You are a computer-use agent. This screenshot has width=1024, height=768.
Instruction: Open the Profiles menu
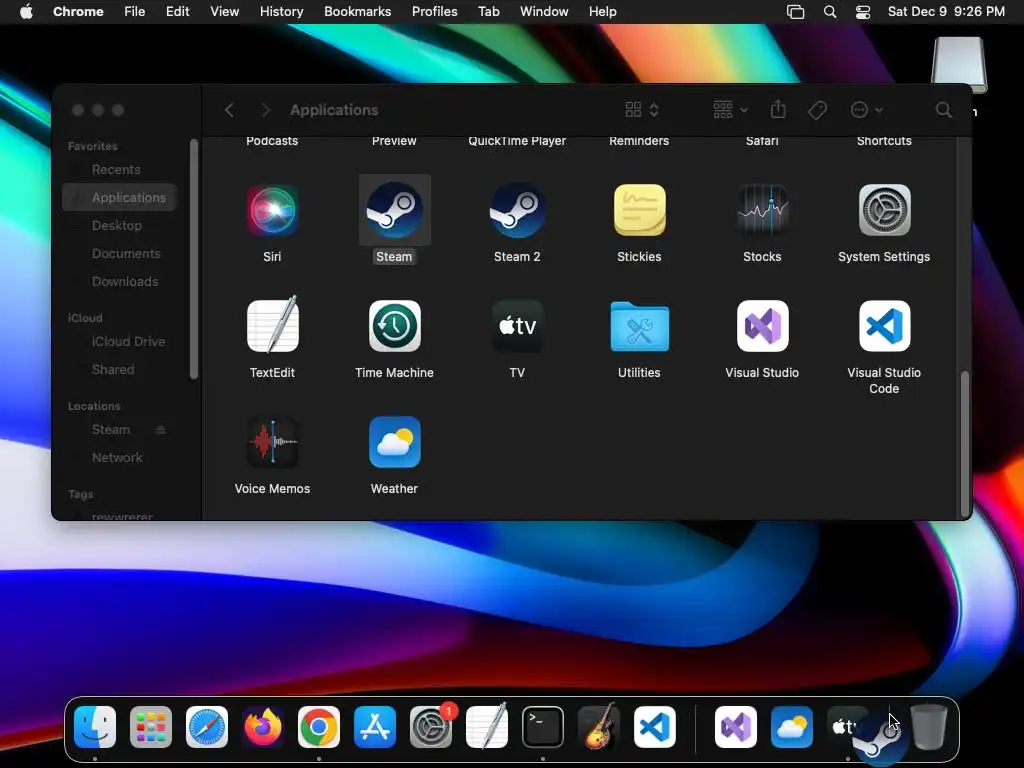point(435,12)
